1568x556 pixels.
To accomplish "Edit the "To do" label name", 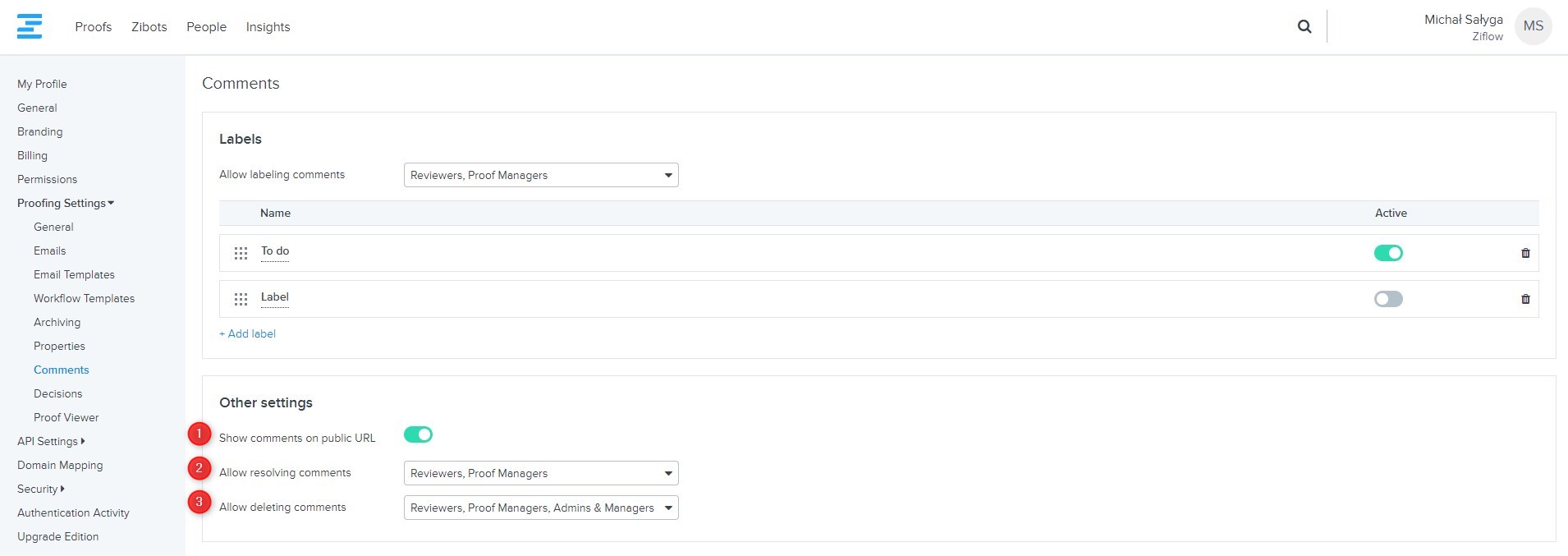I will (x=275, y=251).
